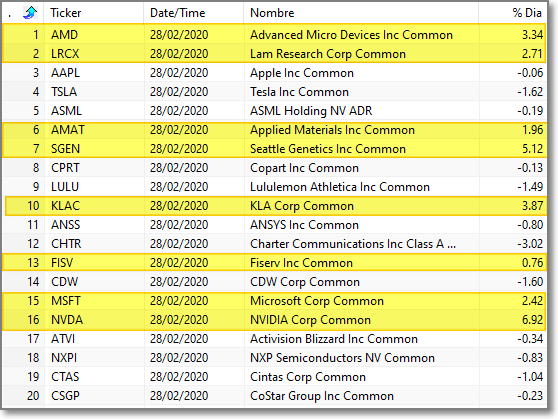This screenshot has height=419, width=558.
Task: Select the AMD row
Action: pos(274,35)
